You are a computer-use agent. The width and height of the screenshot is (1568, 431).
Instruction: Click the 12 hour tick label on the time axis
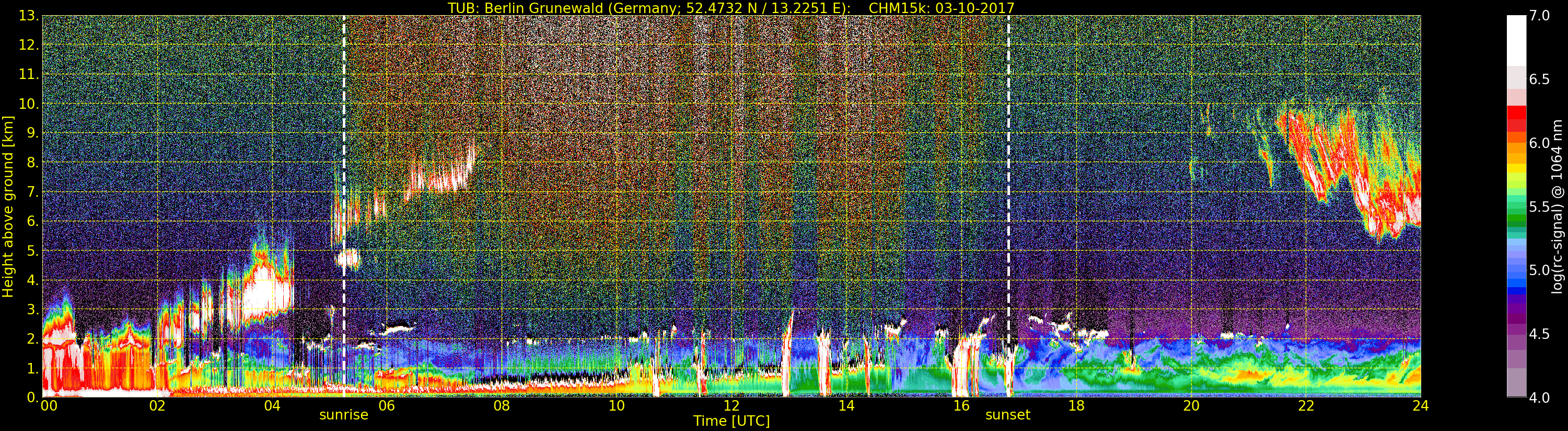[731, 406]
